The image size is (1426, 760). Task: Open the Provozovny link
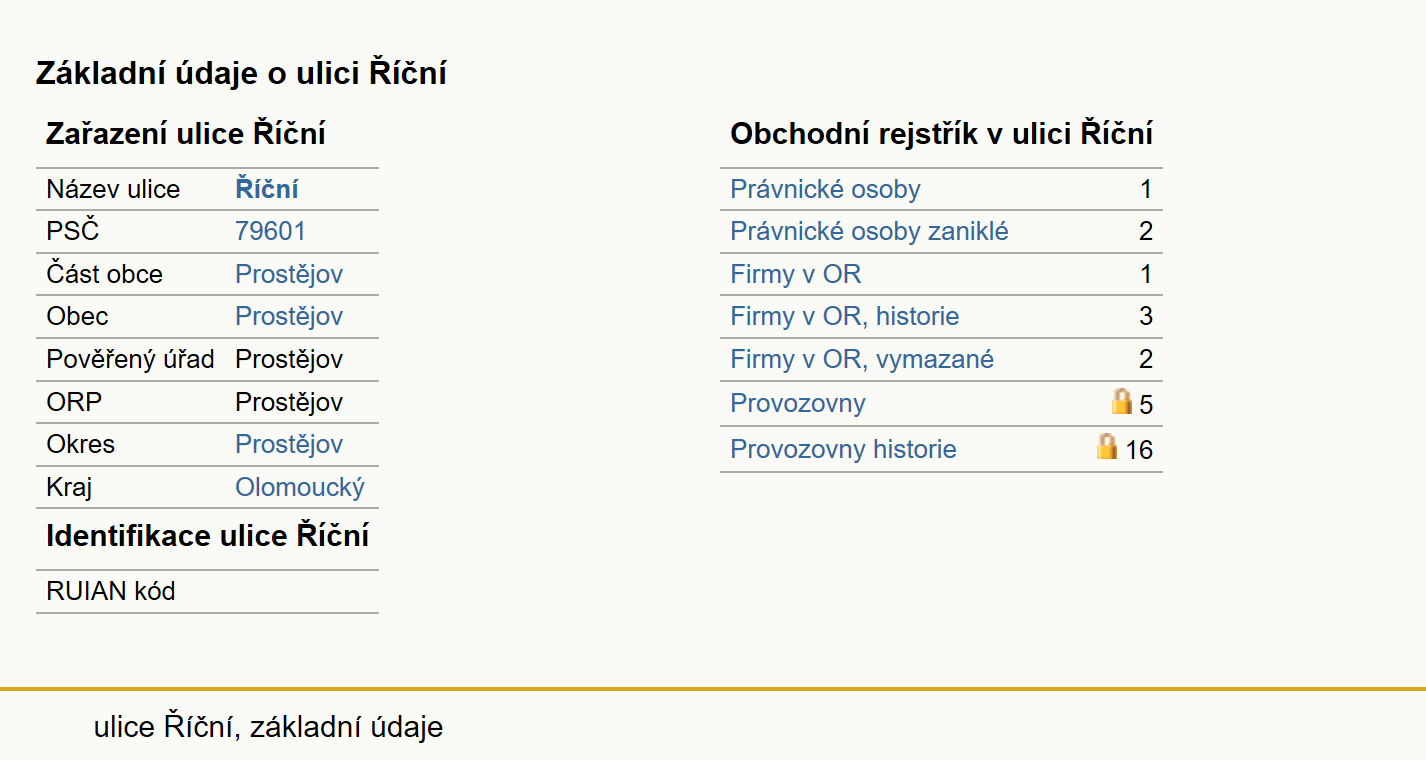pyautogui.click(x=797, y=403)
